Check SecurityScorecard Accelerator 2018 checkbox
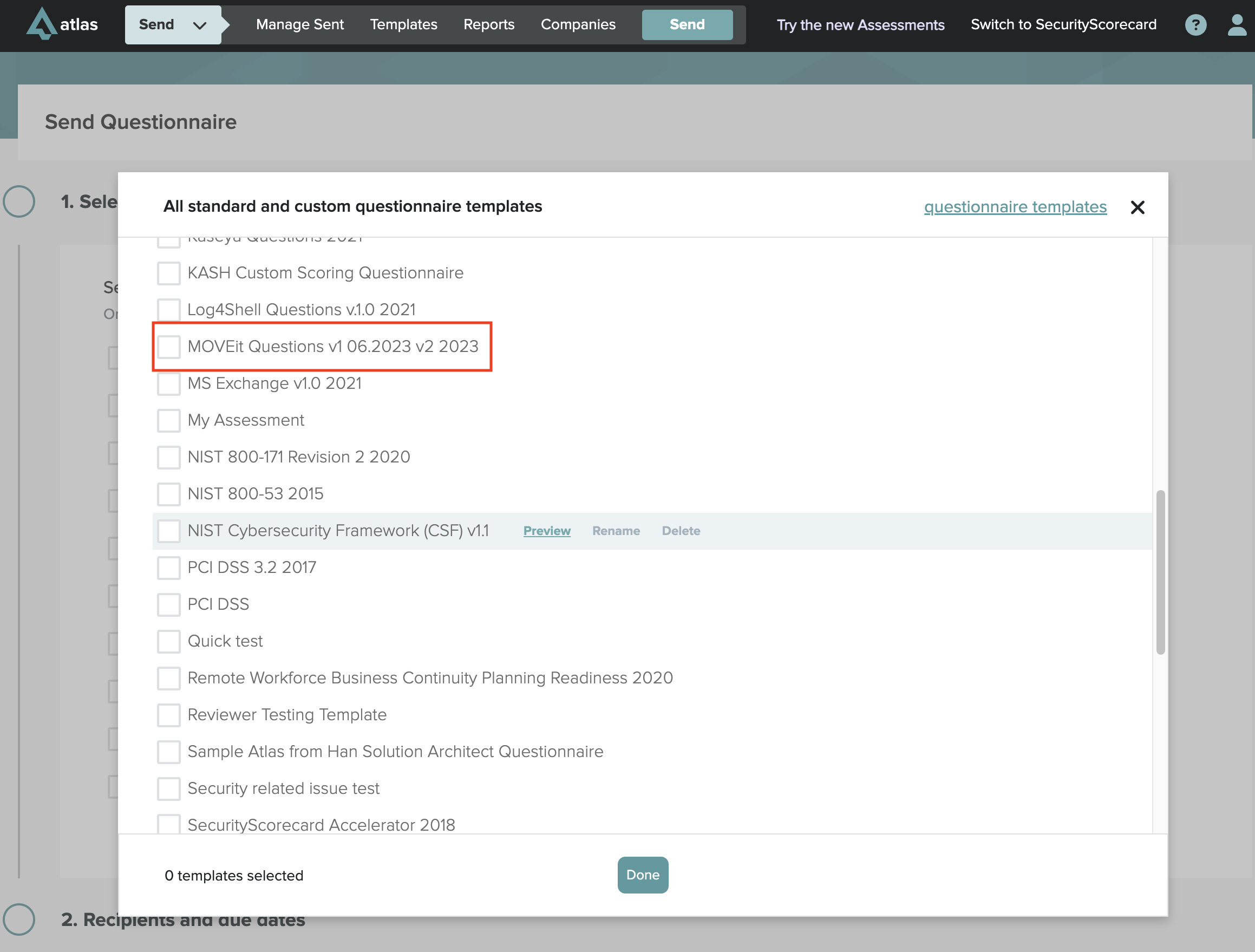 168,824
